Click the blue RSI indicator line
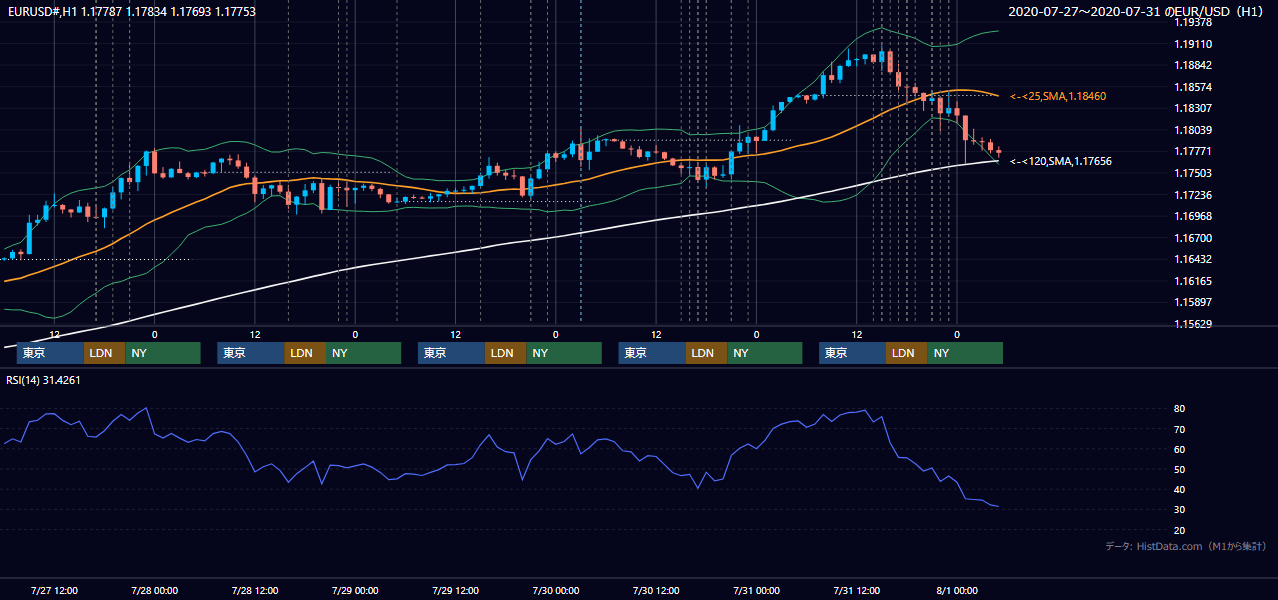The image size is (1278, 600). (500, 452)
